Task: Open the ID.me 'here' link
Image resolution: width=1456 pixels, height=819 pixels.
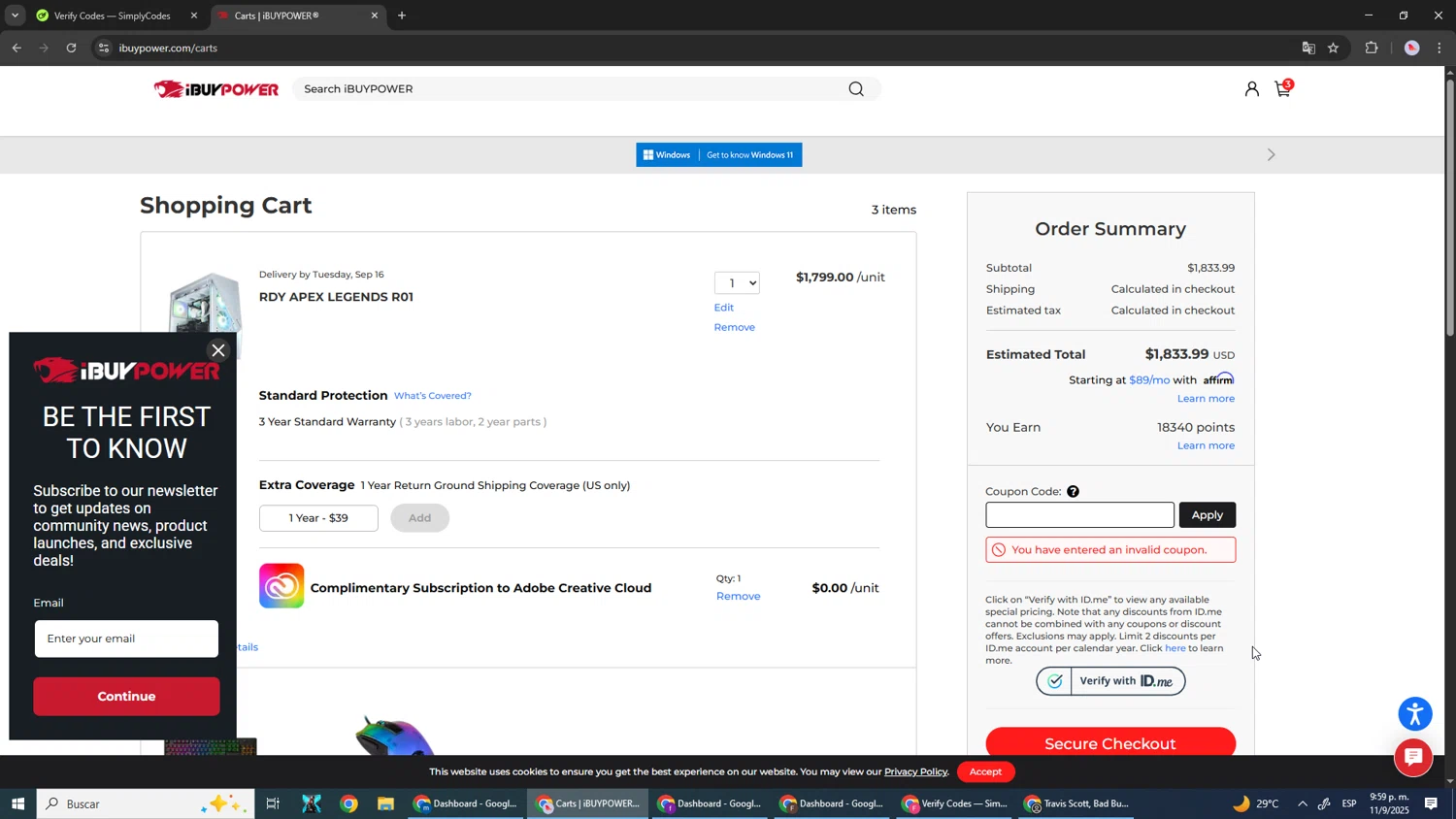Action: [1175, 648]
